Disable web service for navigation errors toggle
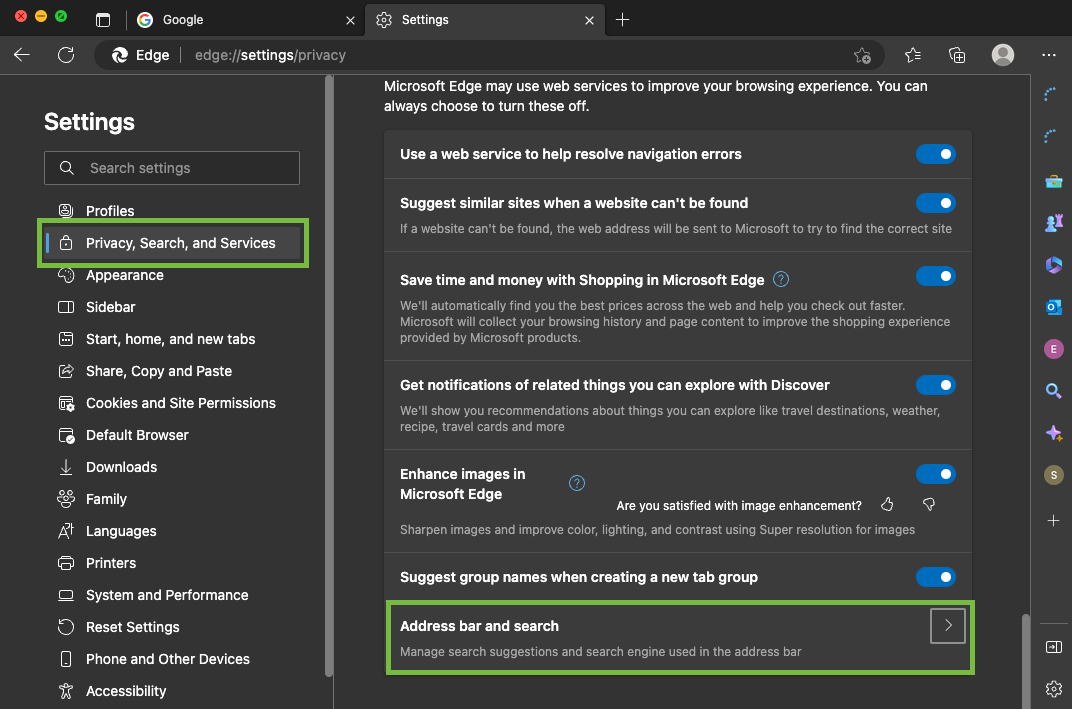 (x=935, y=154)
